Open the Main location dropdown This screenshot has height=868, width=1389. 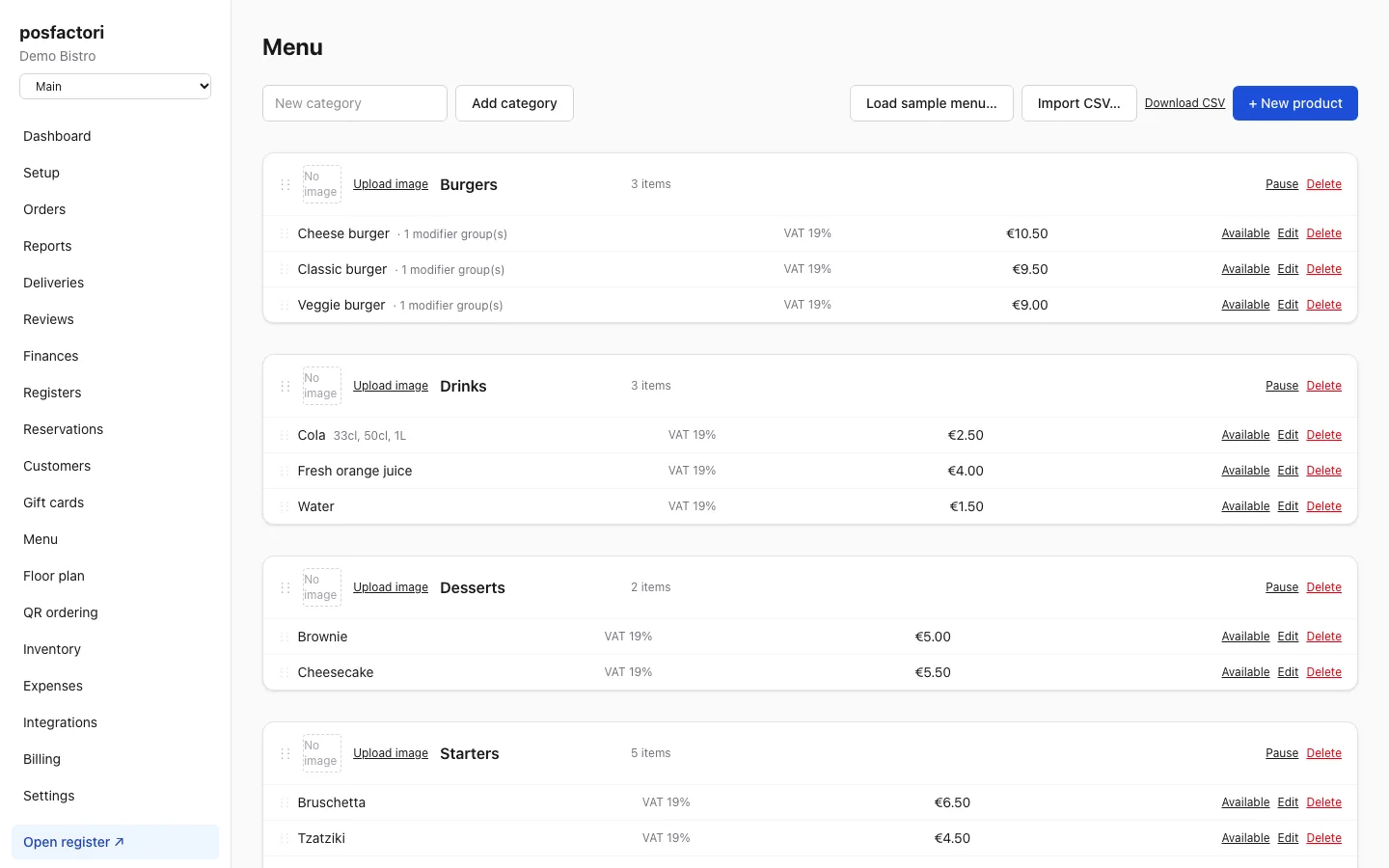116,86
